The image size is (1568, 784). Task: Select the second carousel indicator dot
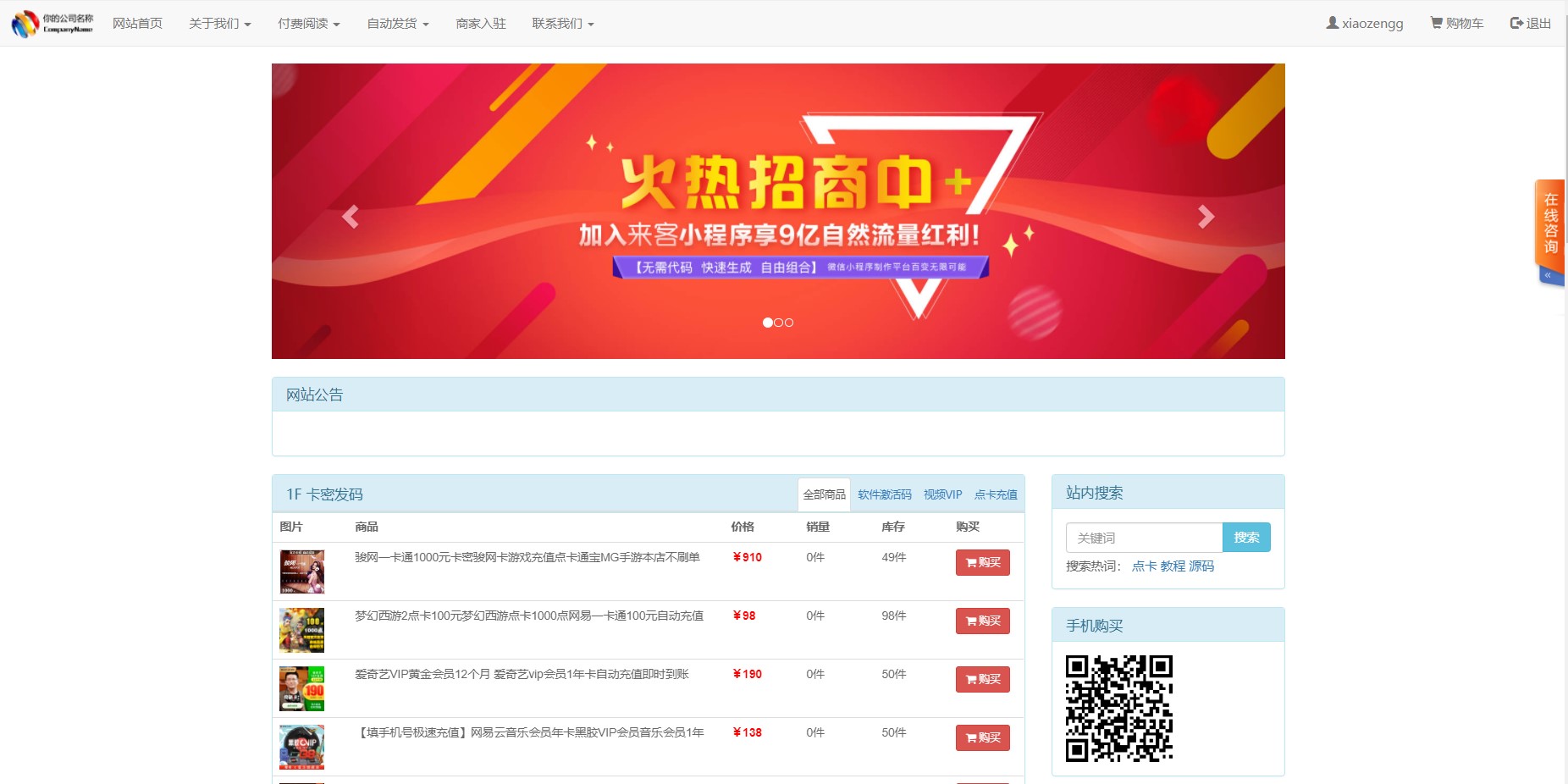click(777, 322)
